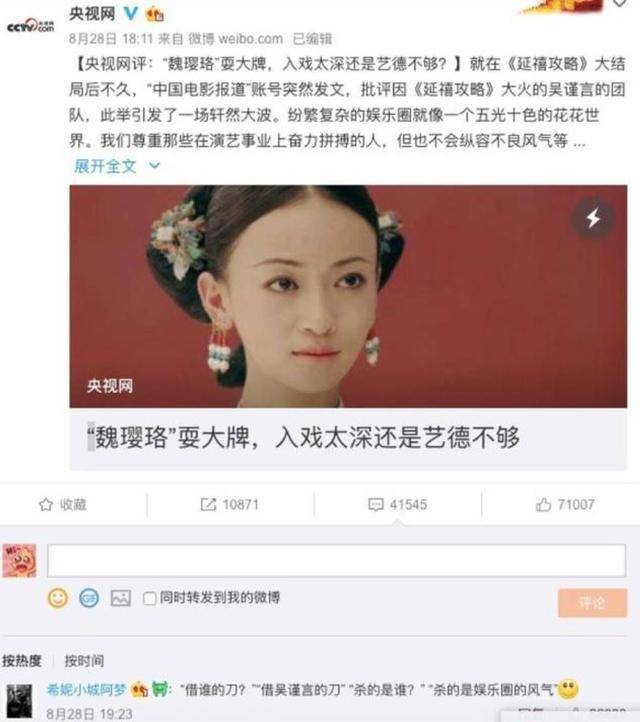
Task: Click the comment icon showing 41545
Action: 376,505
